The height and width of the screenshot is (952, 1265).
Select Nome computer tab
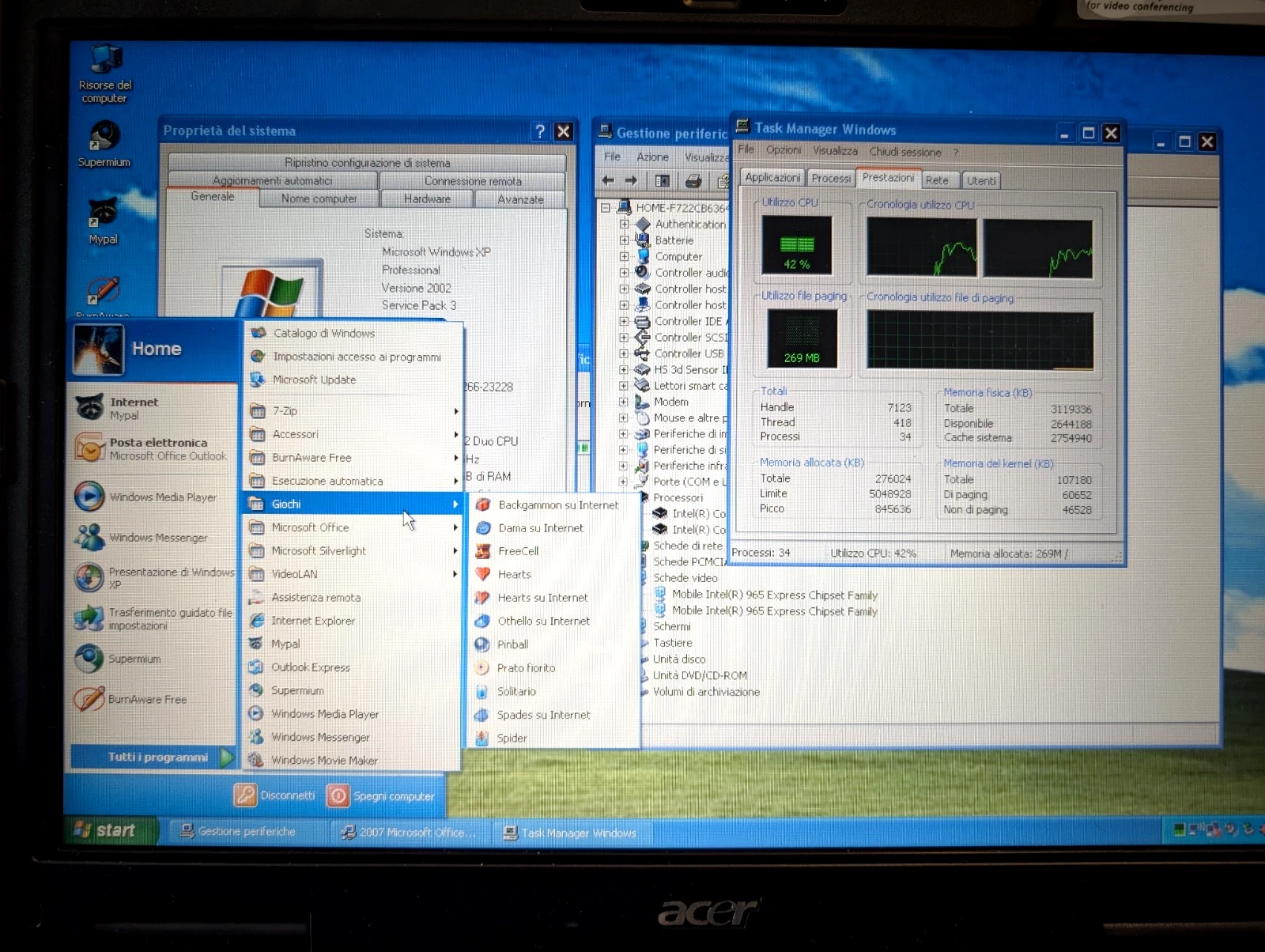click(x=319, y=199)
